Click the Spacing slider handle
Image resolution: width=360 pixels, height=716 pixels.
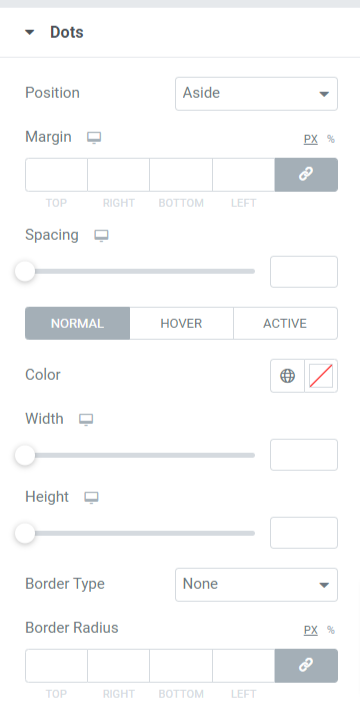25,272
